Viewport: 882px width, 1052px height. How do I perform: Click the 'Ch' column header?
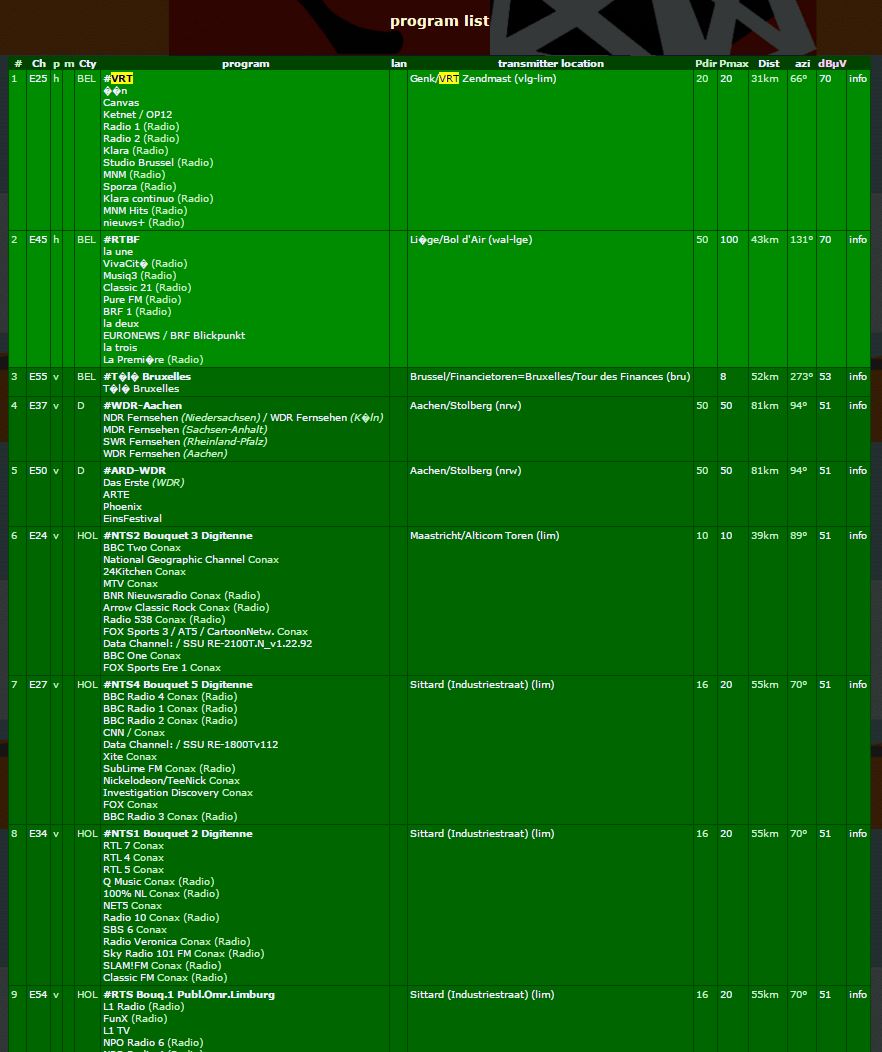[39, 64]
